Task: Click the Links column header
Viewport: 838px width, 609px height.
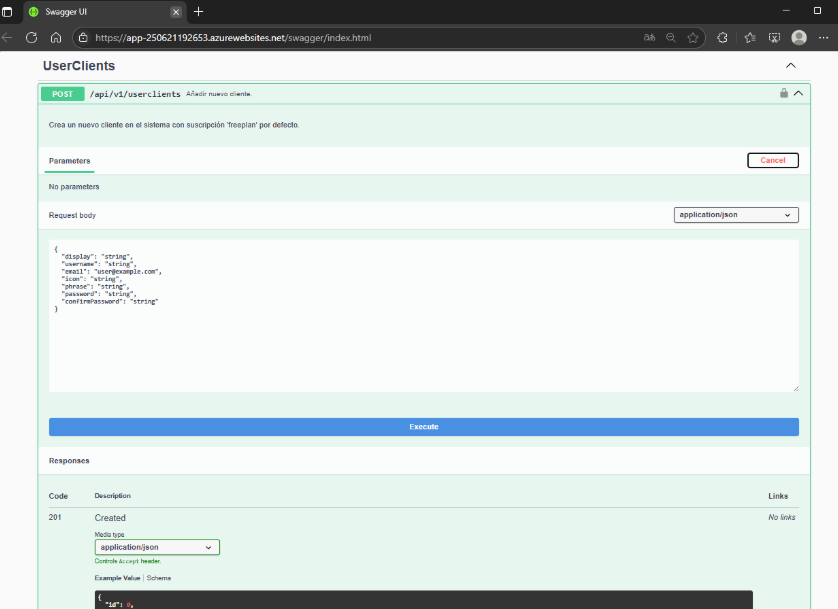Action: (778, 496)
